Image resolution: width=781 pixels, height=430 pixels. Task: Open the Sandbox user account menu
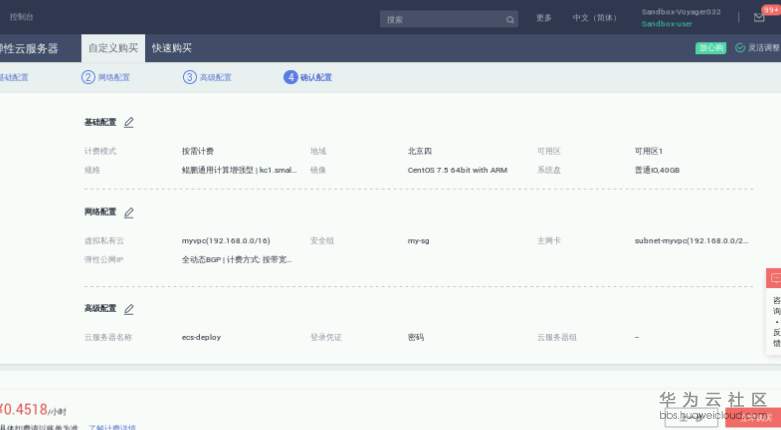tap(680, 17)
